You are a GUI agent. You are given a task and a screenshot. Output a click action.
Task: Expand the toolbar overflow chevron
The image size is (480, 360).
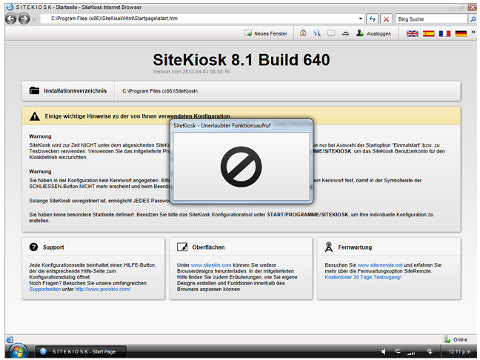(x=473, y=32)
